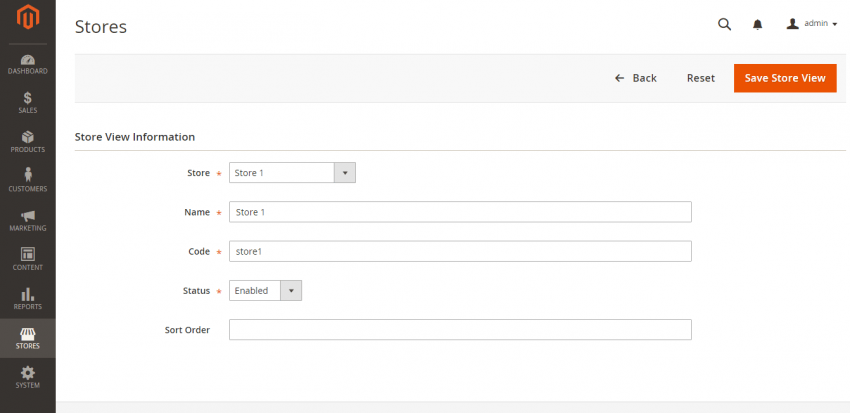Click the Code field label
Screen dimensions: 850x413
[x=199, y=251]
